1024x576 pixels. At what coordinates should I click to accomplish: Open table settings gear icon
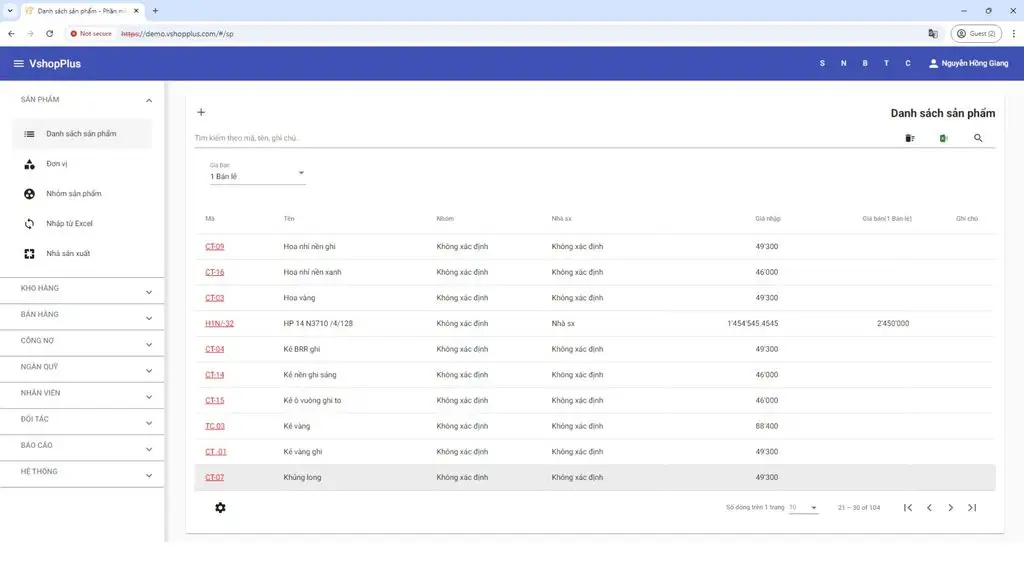tap(220, 507)
